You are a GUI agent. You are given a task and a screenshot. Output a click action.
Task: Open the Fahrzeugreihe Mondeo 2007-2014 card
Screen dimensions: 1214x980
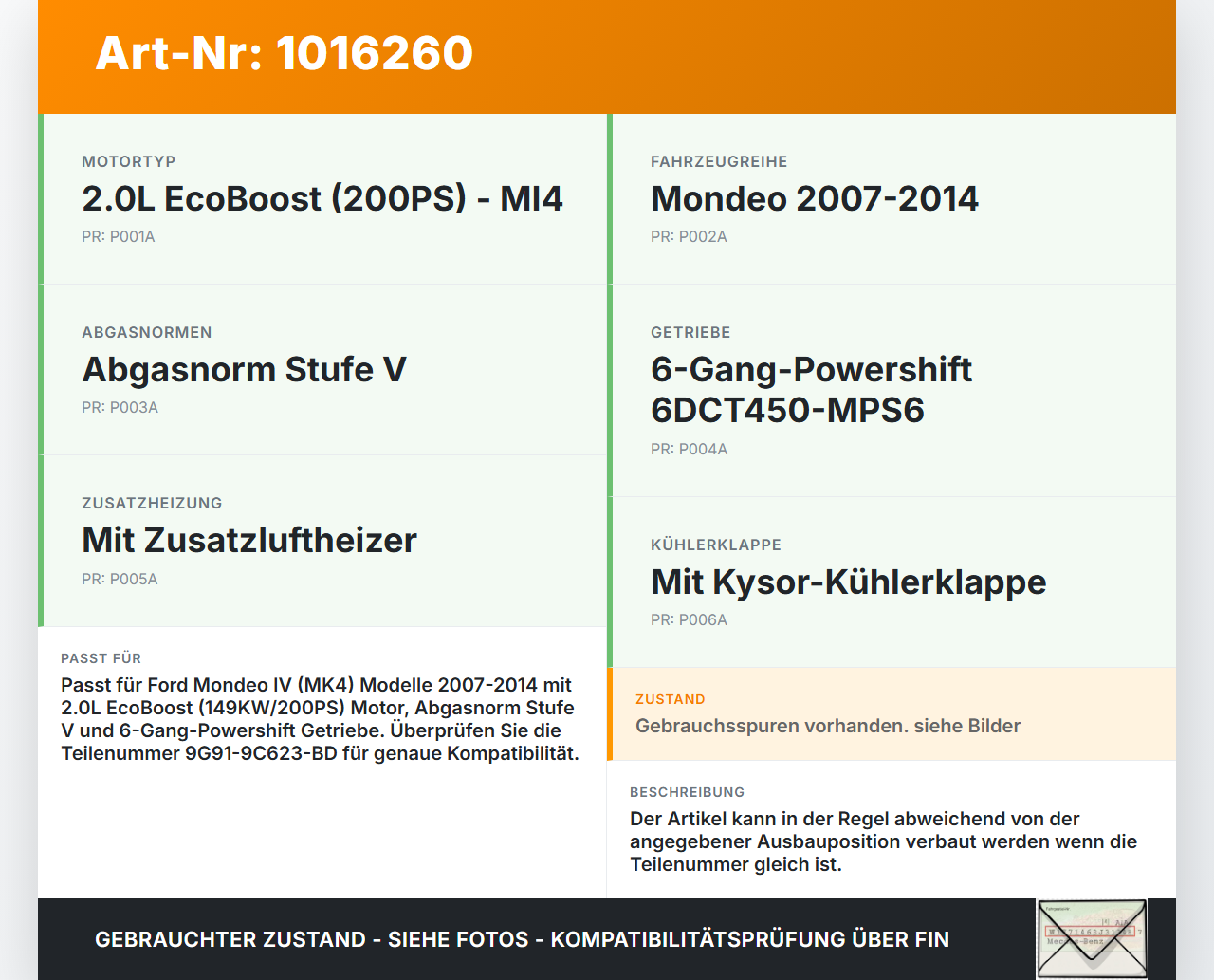[892, 199]
